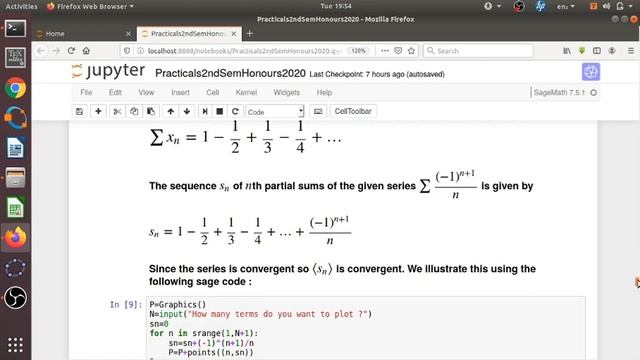Go forward in browser history
The width and height of the screenshot is (640, 360).
(56, 51)
